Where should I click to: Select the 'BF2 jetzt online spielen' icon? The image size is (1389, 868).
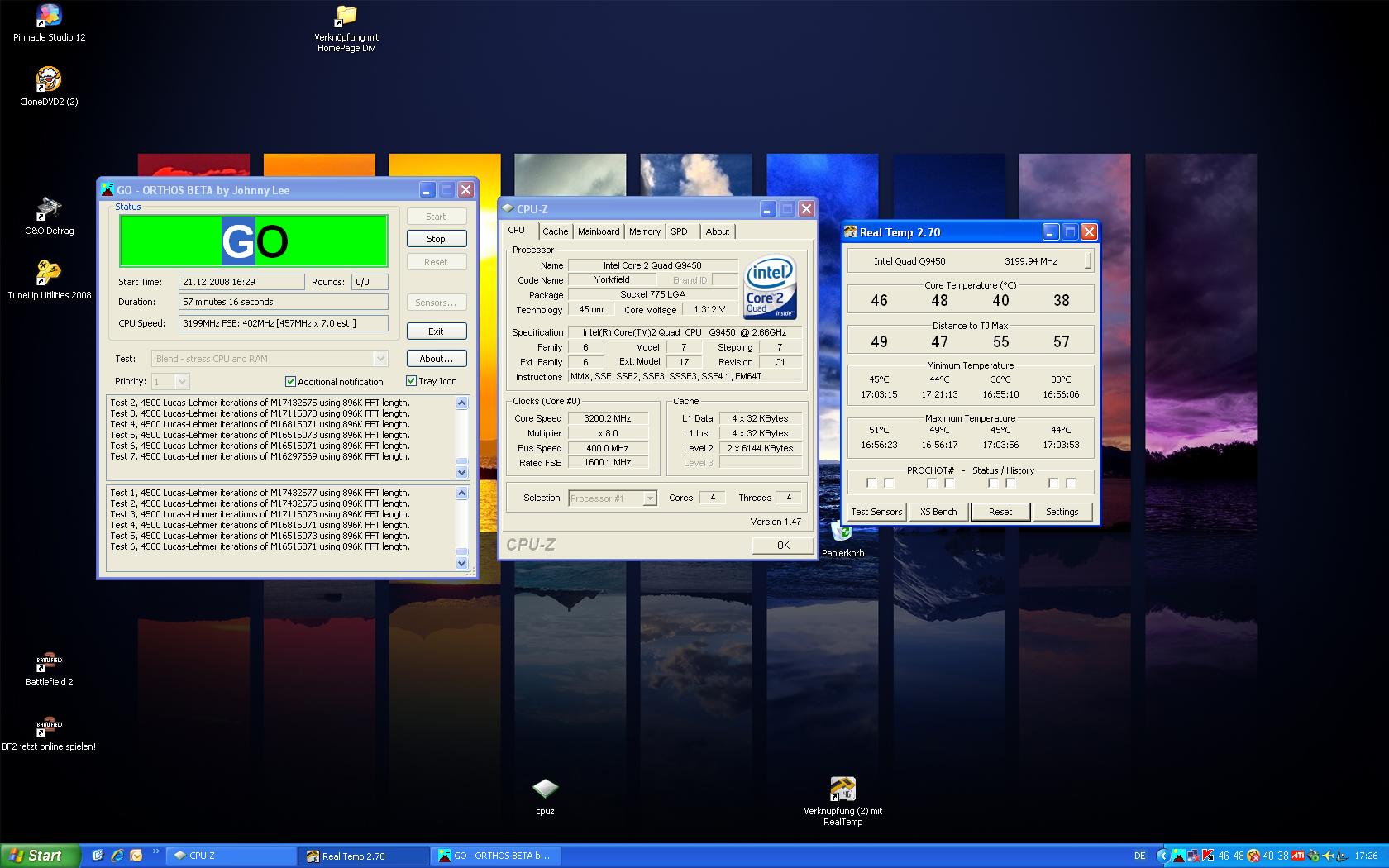tap(49, 732)
